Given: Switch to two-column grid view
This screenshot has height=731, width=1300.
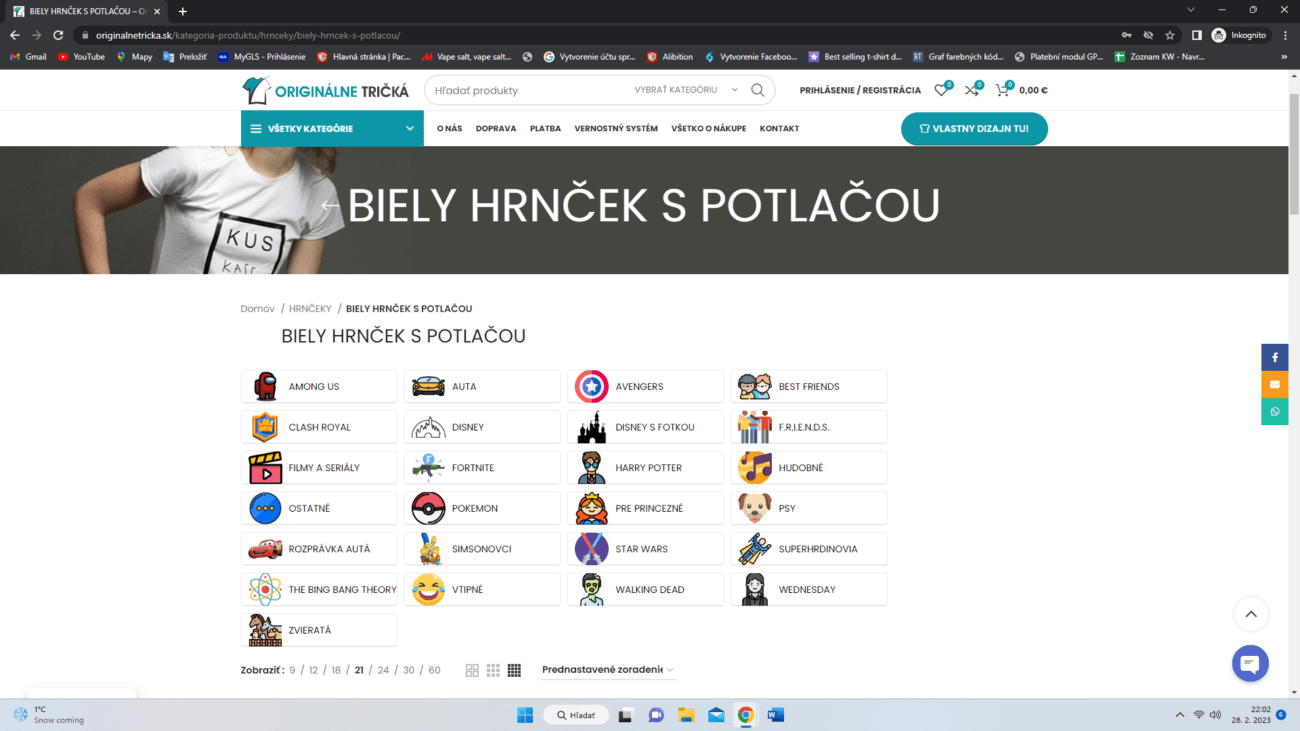Looking at the screenshot, I should point(472,670).
